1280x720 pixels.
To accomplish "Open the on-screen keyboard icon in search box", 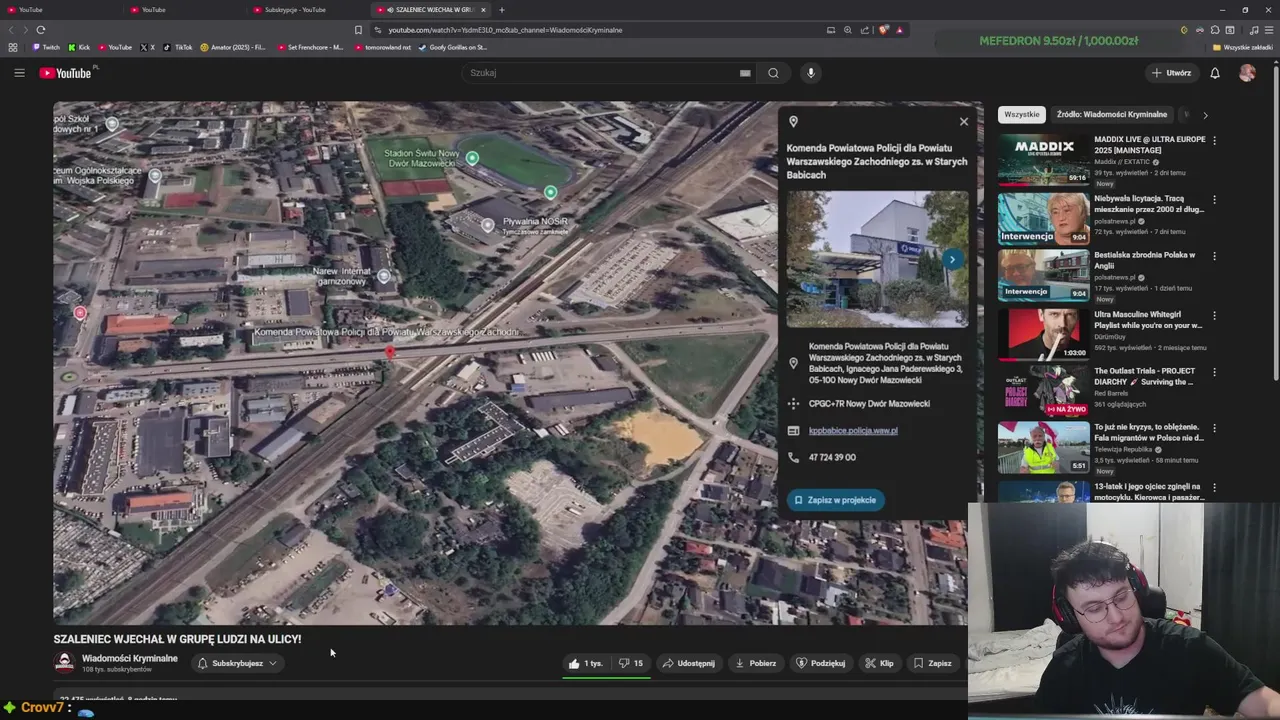I will pyautogui.click(x=745, y=73).
